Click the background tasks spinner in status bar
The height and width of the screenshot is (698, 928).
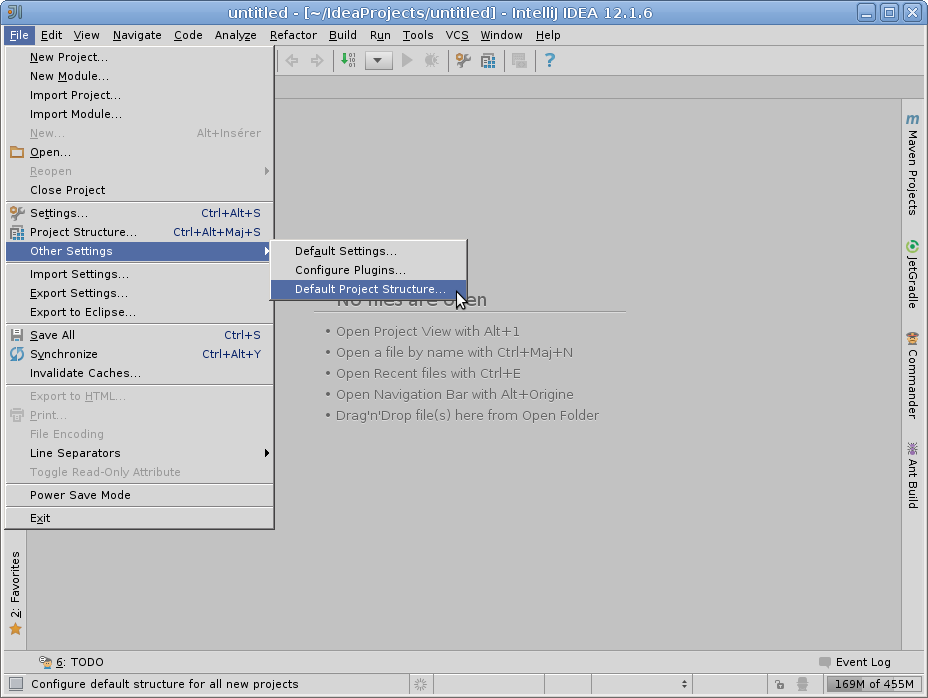click(420, 684)
